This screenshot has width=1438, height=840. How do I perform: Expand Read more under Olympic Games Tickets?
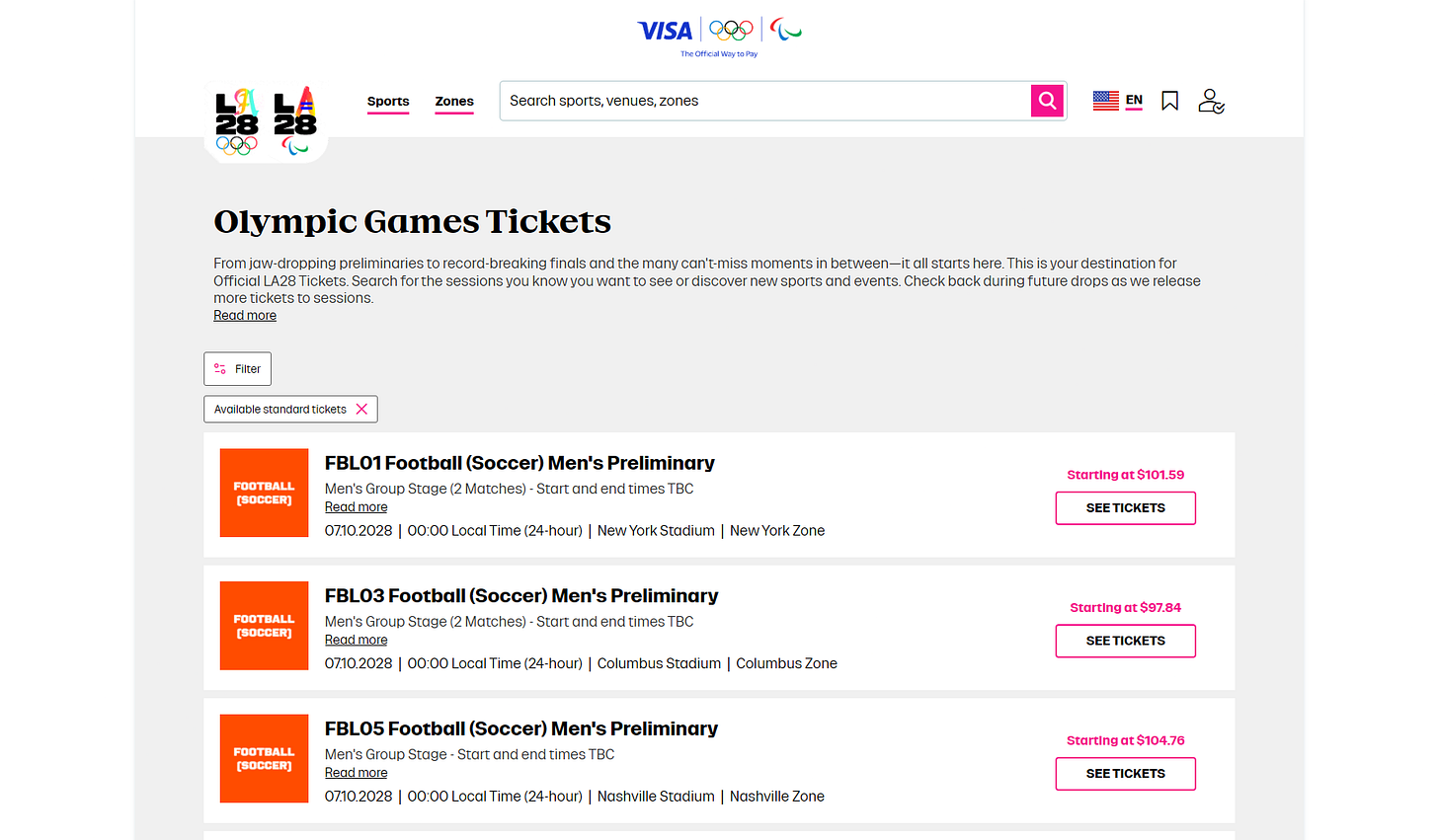(245, 316)
